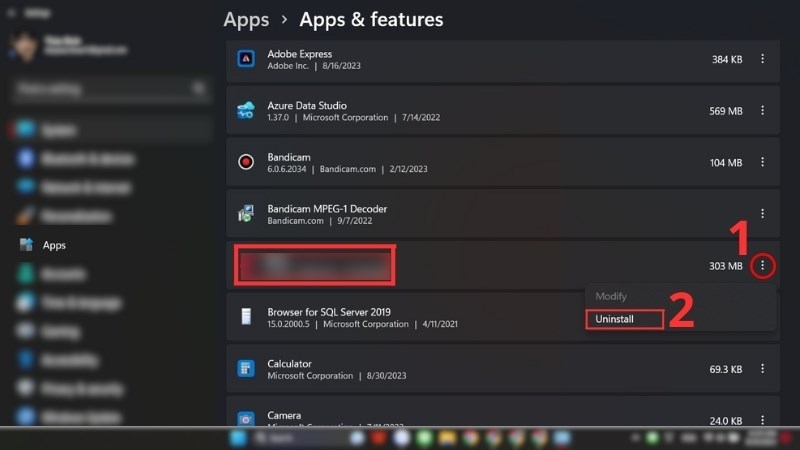The image size is (800, 450).
Task: Go back to Apps via the breadcrumb
Action: tap(246, 19)
